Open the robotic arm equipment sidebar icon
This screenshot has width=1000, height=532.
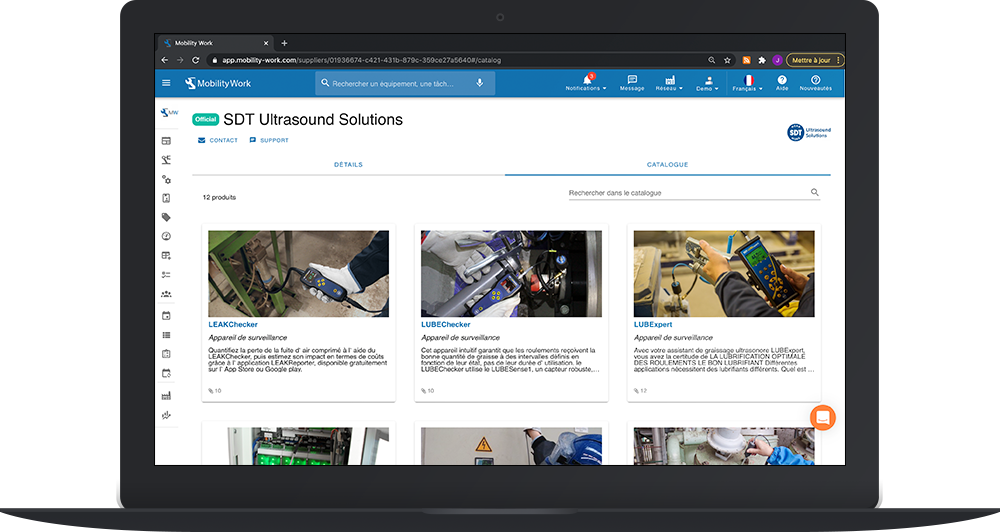[x=166, y=160]
